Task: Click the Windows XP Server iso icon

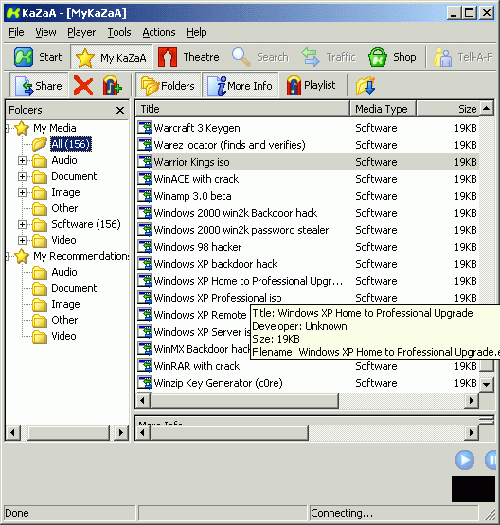Action: click(144, 332)
